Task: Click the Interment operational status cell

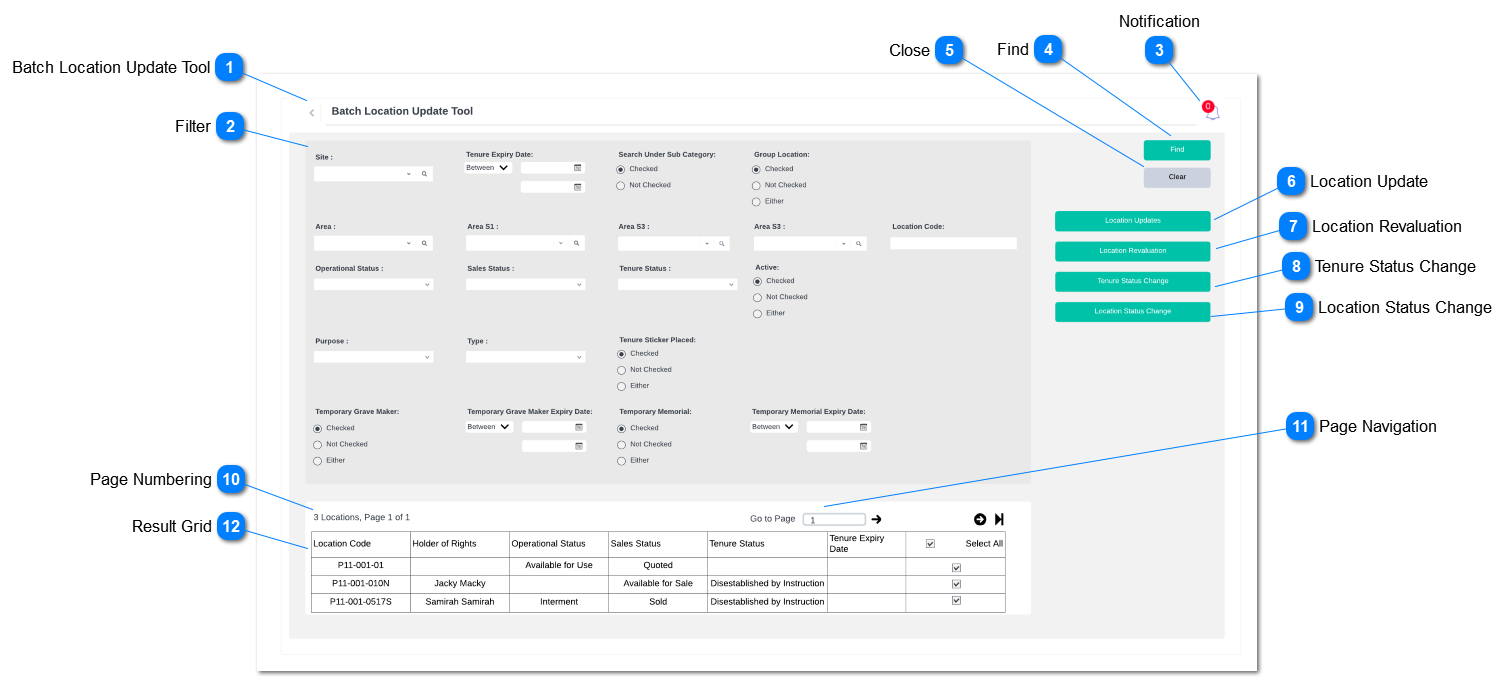Action: pos(559,602)
